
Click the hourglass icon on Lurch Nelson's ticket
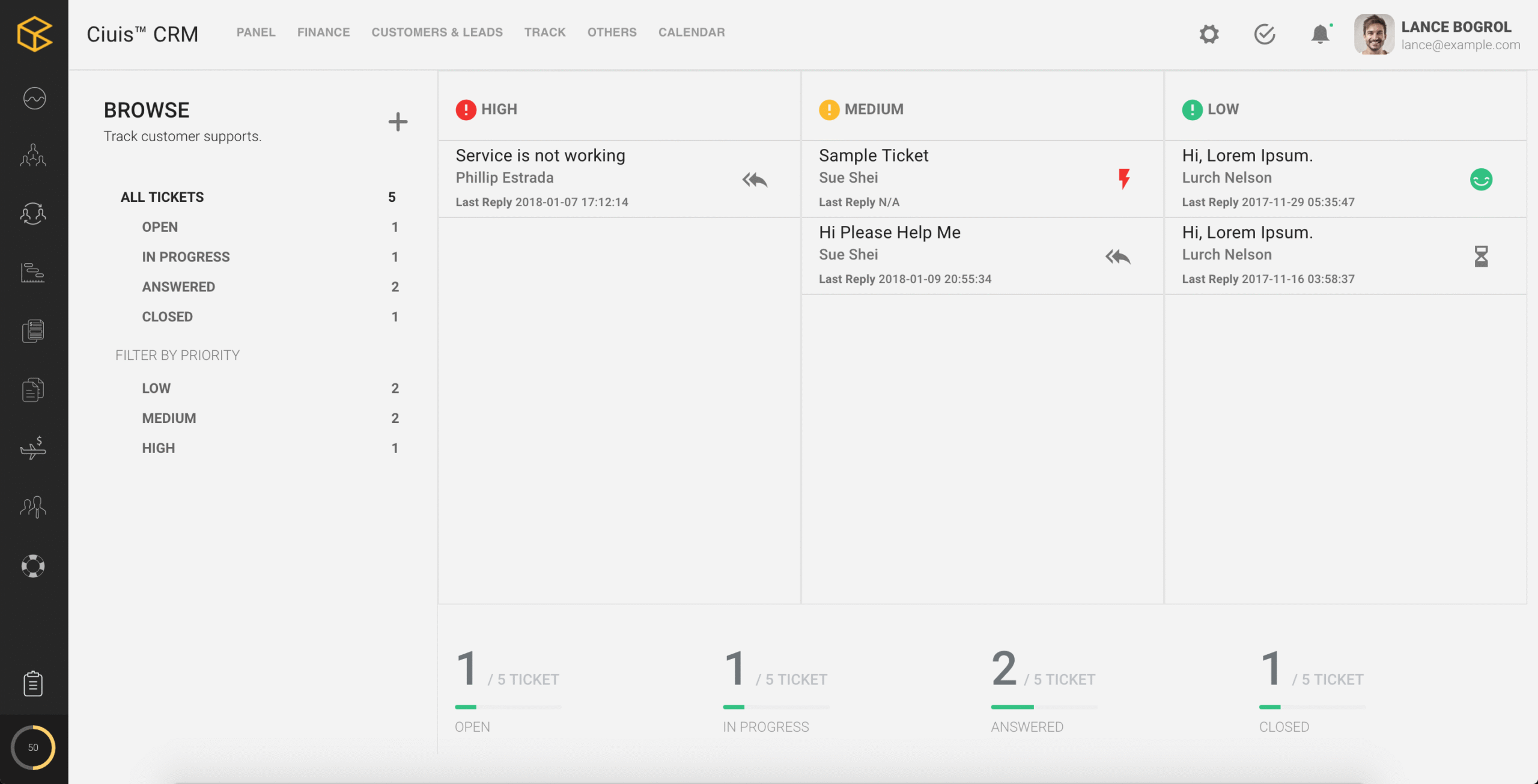1480,257
